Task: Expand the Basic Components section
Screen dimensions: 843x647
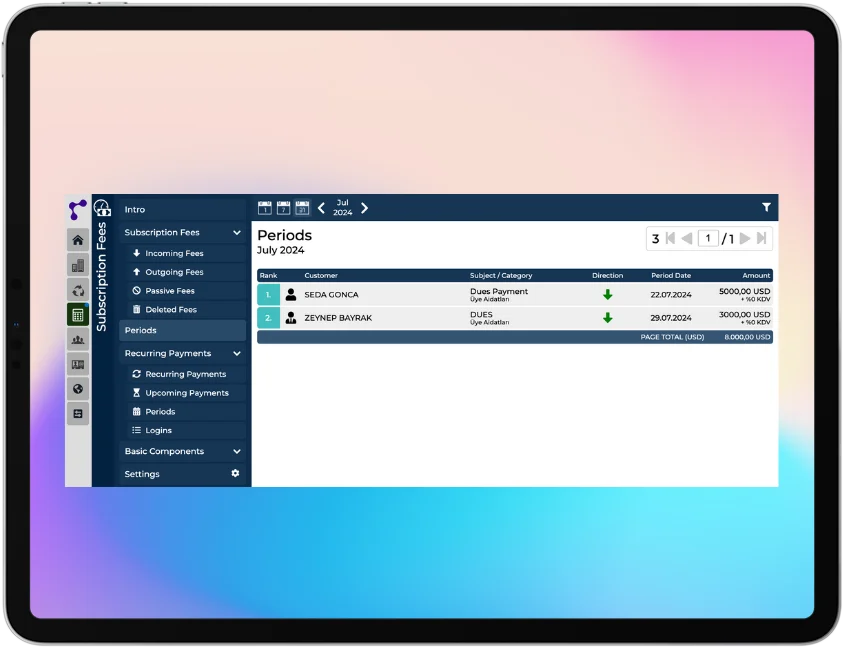Action: click(x=236, y=451)
